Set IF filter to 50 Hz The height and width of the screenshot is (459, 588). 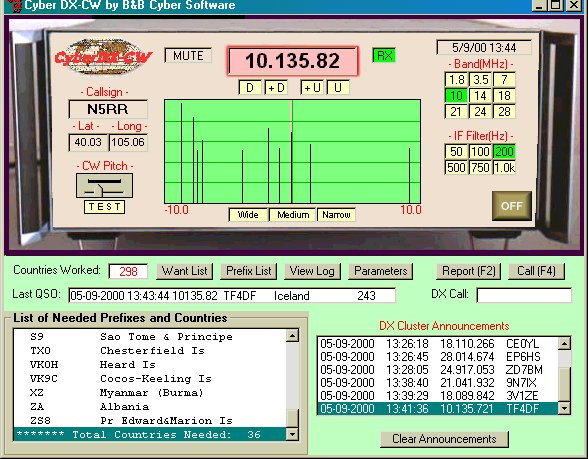pyautogui.click(x=456, y=152)
